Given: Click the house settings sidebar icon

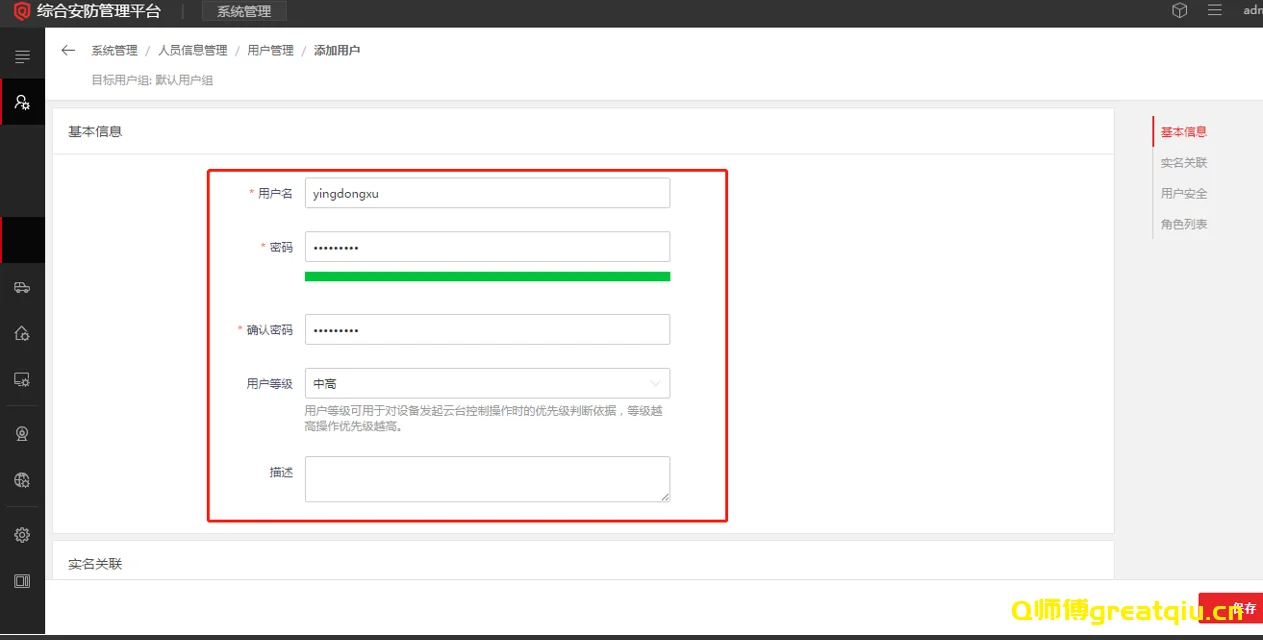Looking at the screenshot, I should point(22,334).
